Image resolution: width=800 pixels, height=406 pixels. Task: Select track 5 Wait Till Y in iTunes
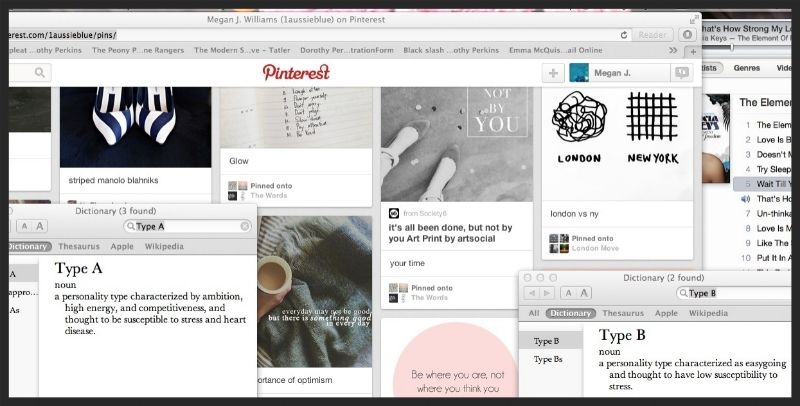coord(763,184)
